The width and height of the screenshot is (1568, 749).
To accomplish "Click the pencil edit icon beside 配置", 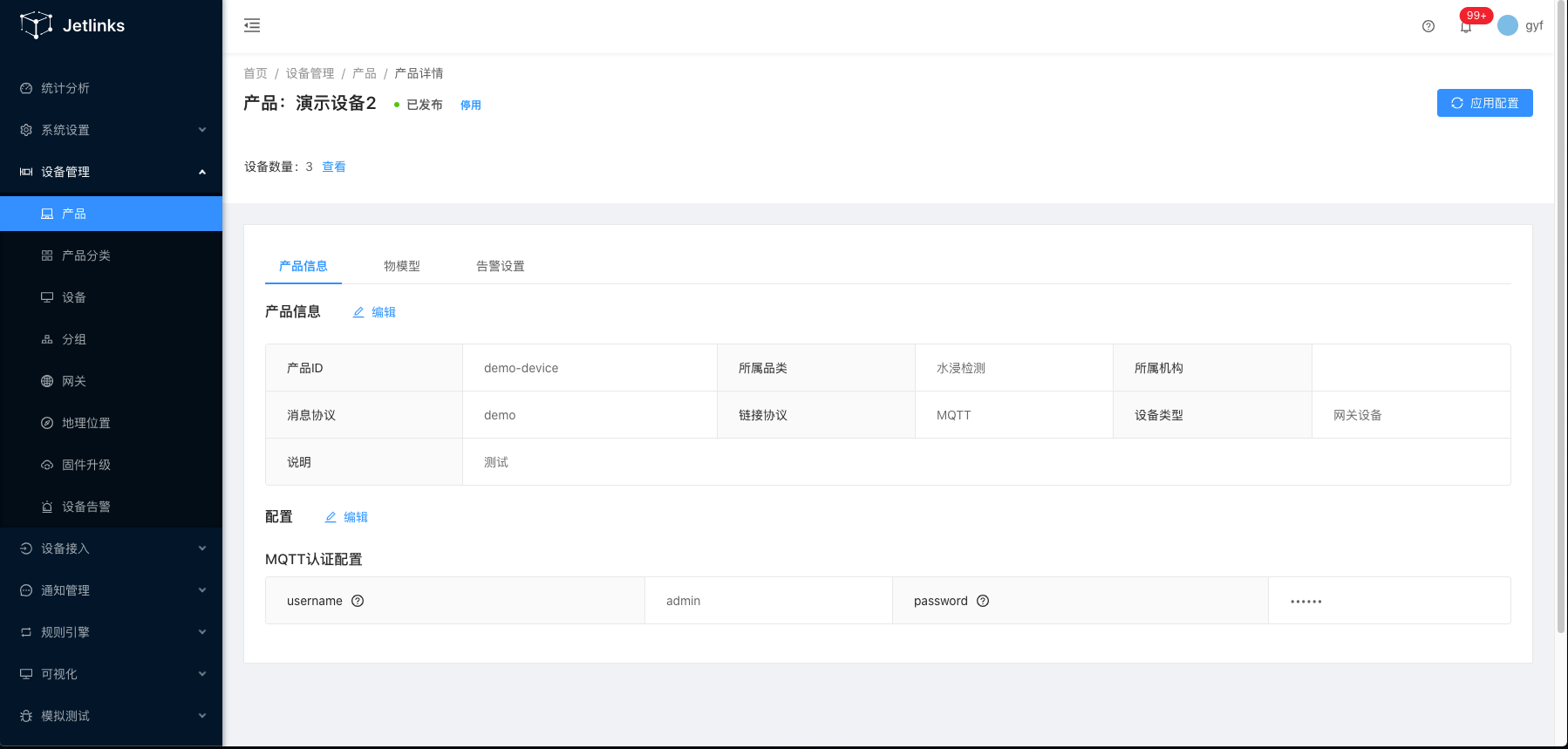I will pos(331,517).
